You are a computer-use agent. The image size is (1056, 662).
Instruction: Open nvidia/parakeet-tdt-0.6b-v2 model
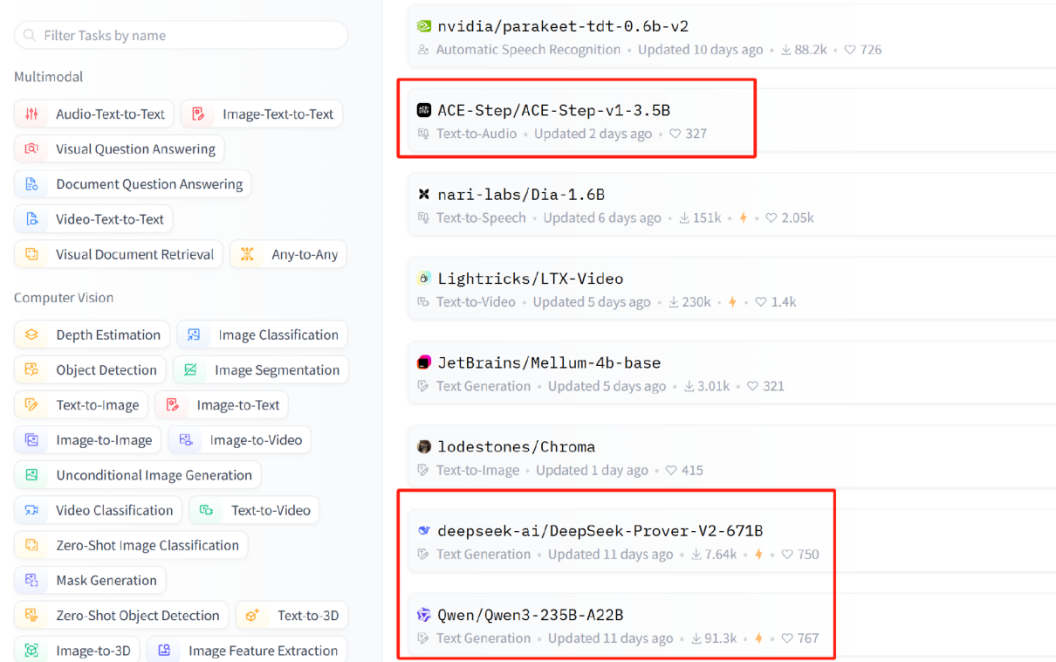point(563,26)
